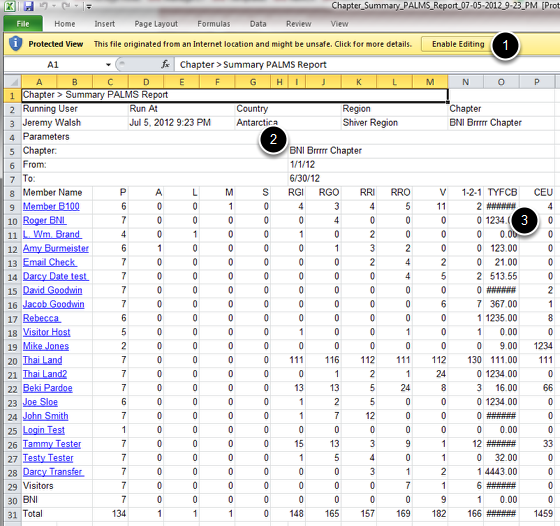
Task: Open the Jacob Goodwin link
Action: click(54, 304)
